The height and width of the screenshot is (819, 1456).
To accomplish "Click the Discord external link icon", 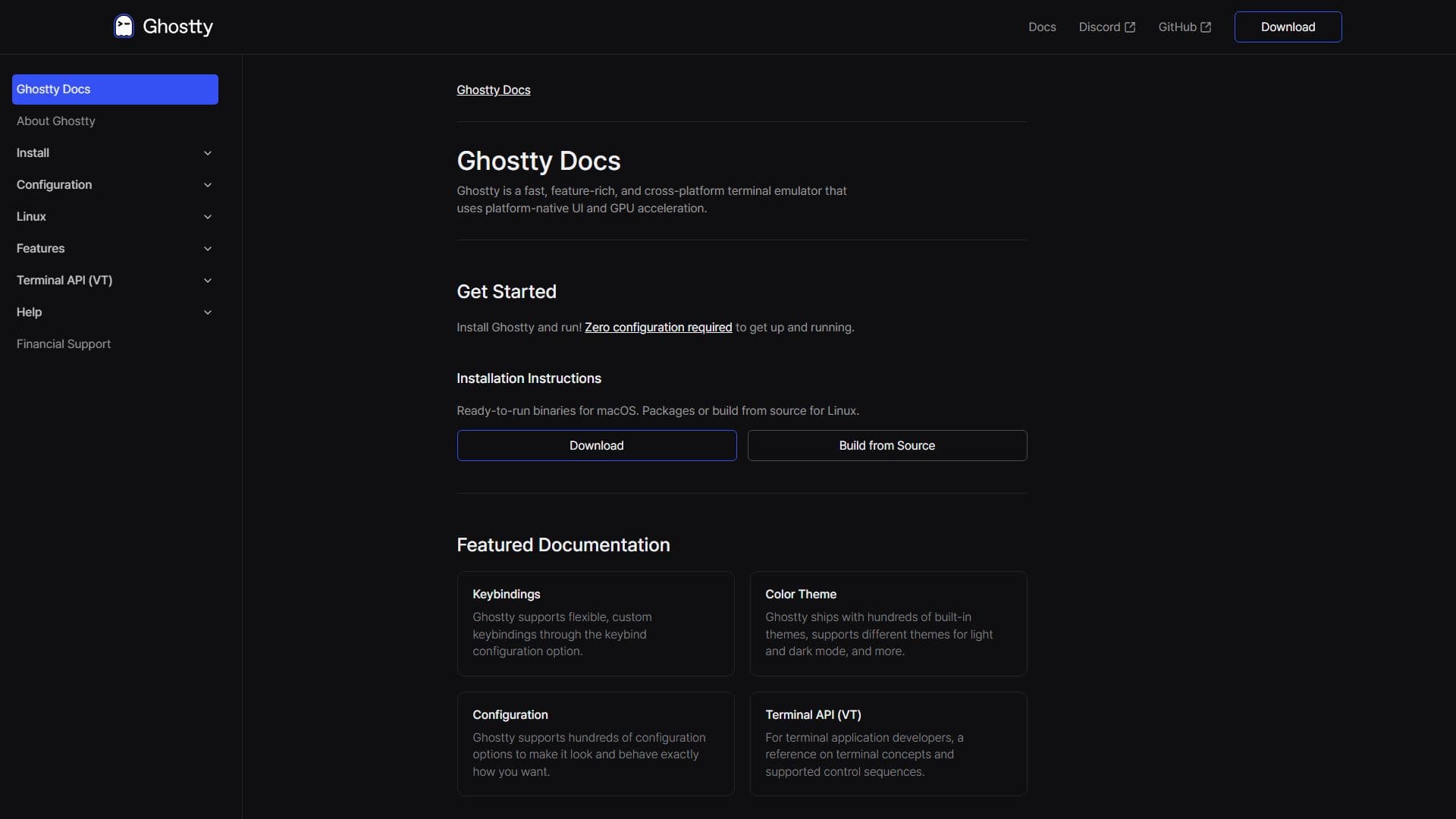I will point(1130,27).
